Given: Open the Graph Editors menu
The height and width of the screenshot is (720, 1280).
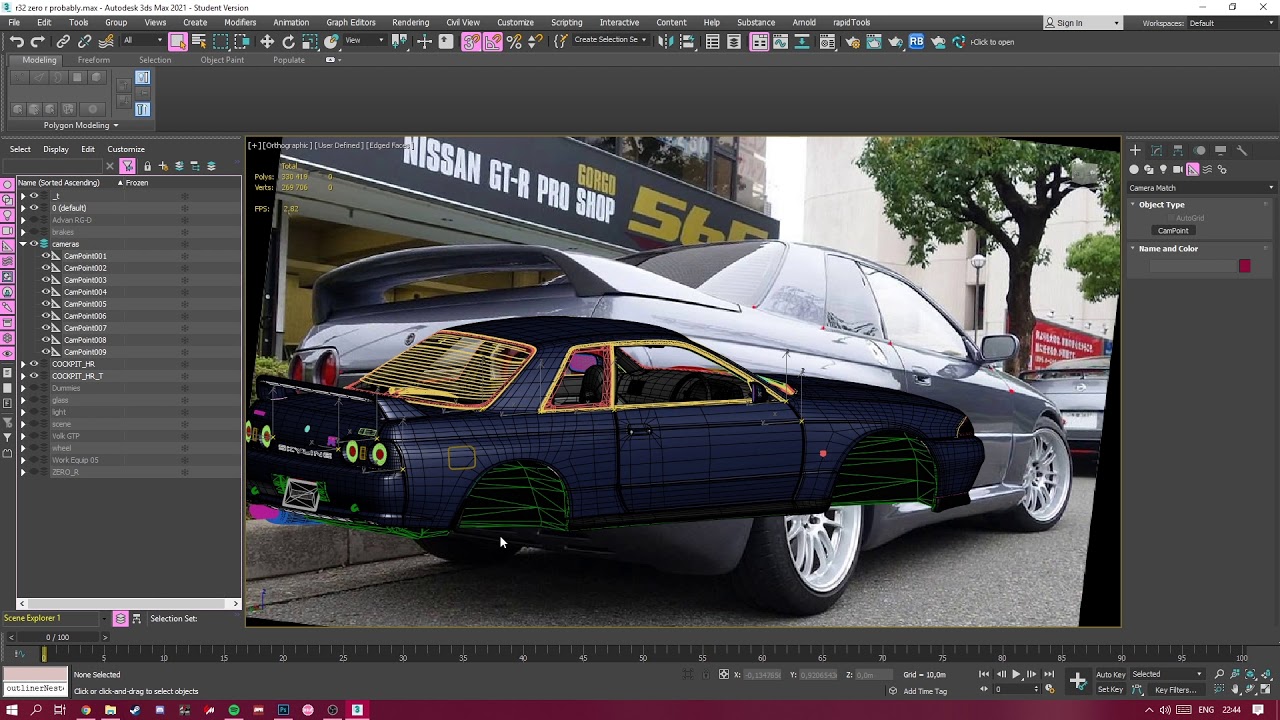Looking at the screenshot, I should (x=351, y=22).
